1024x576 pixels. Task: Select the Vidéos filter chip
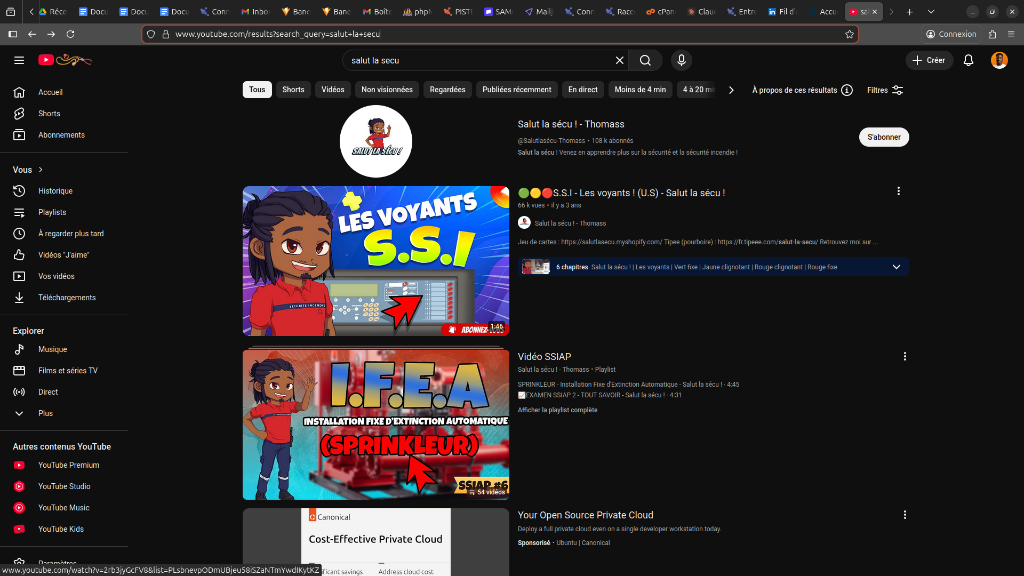[x=332, y=89]
